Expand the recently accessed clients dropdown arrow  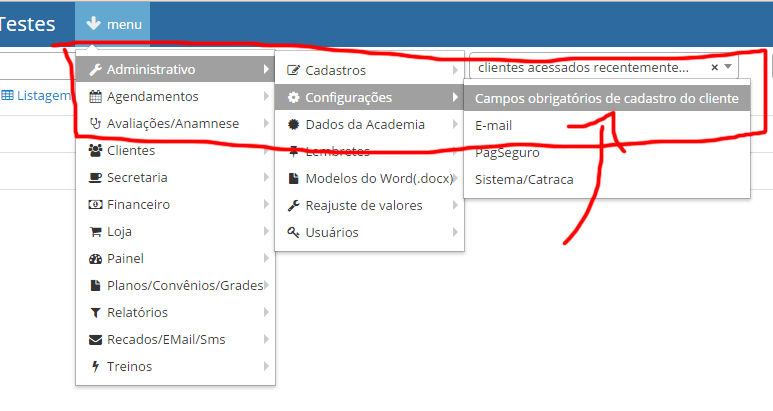coord(729,67)
